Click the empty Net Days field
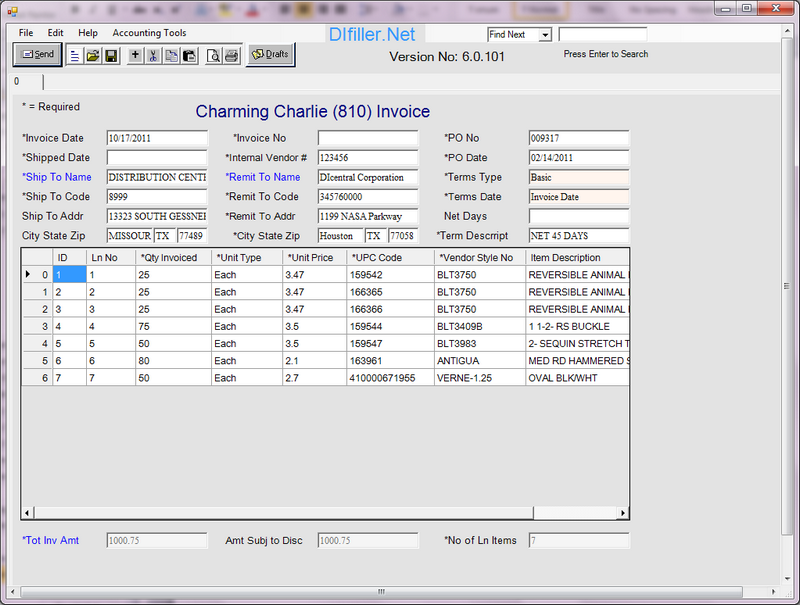800x605 pixels. click(579, 216)
